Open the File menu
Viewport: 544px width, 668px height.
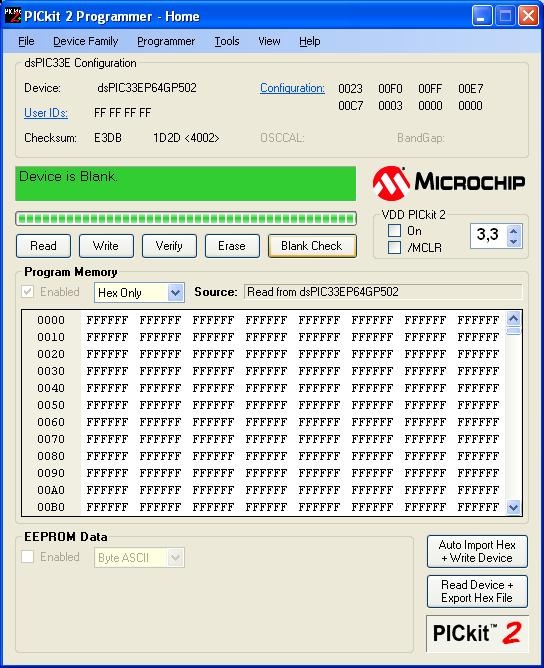[26, 41]
